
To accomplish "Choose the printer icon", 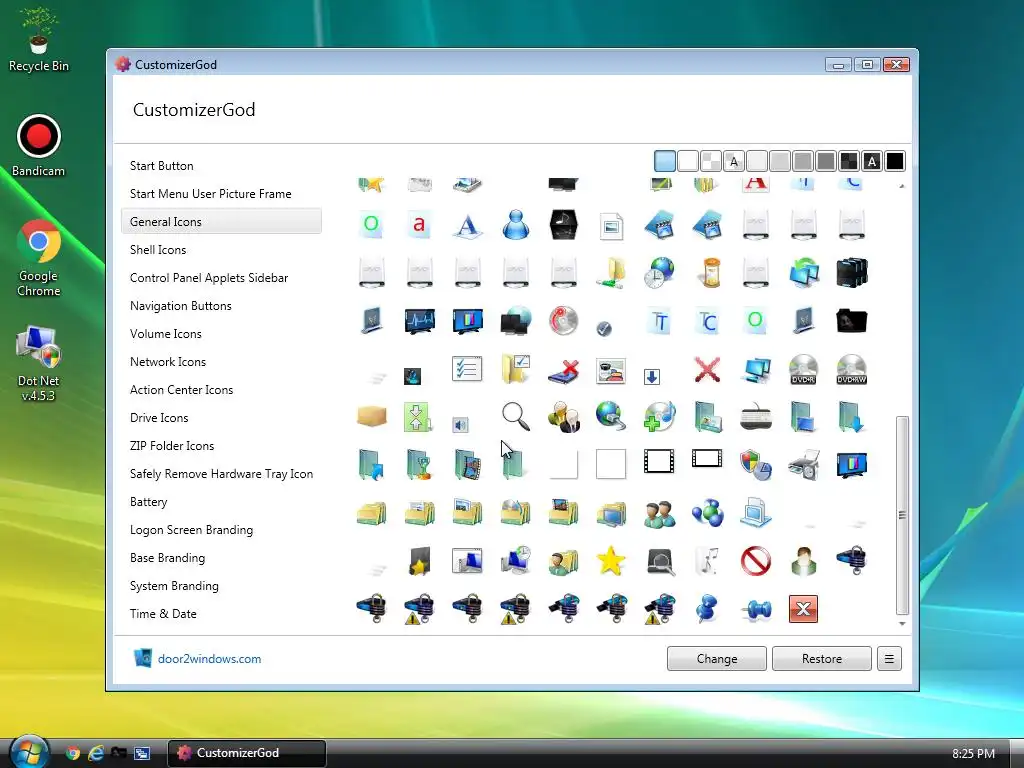I will [x=803, y=465].
